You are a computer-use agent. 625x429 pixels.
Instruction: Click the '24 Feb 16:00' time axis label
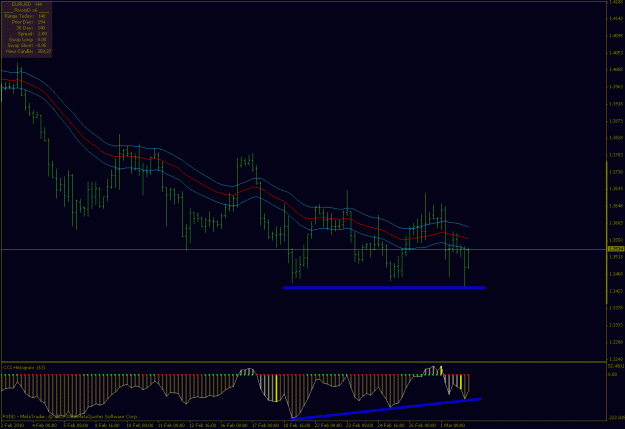pos(391,425)
